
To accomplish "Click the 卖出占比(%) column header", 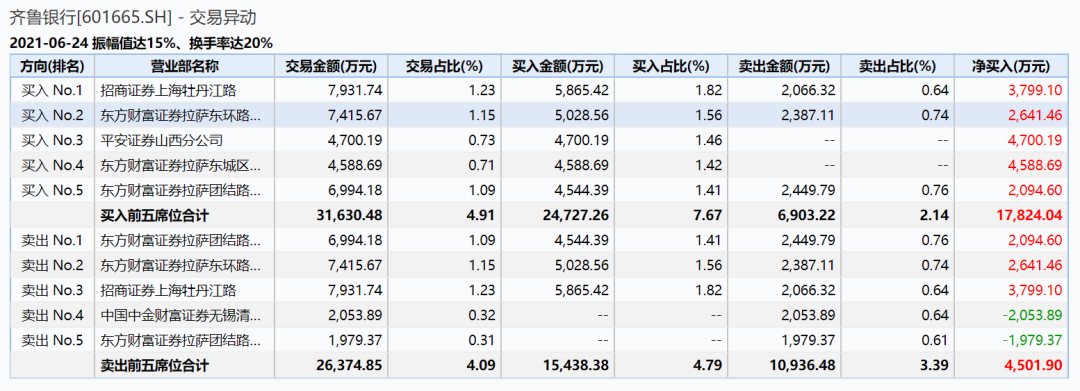I will coord(897,66).
